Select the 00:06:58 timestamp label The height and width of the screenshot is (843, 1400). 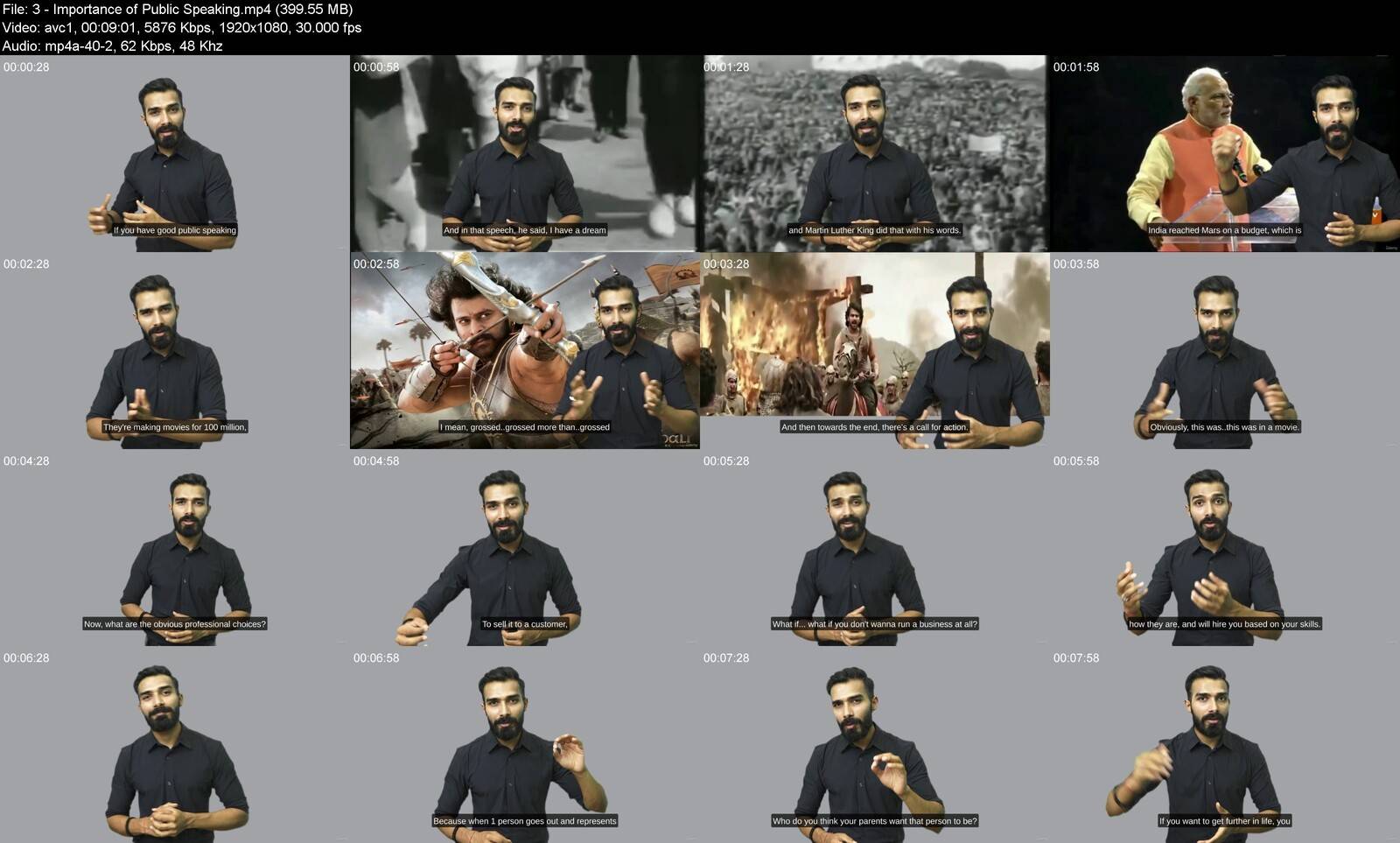(x=376, y=658)
